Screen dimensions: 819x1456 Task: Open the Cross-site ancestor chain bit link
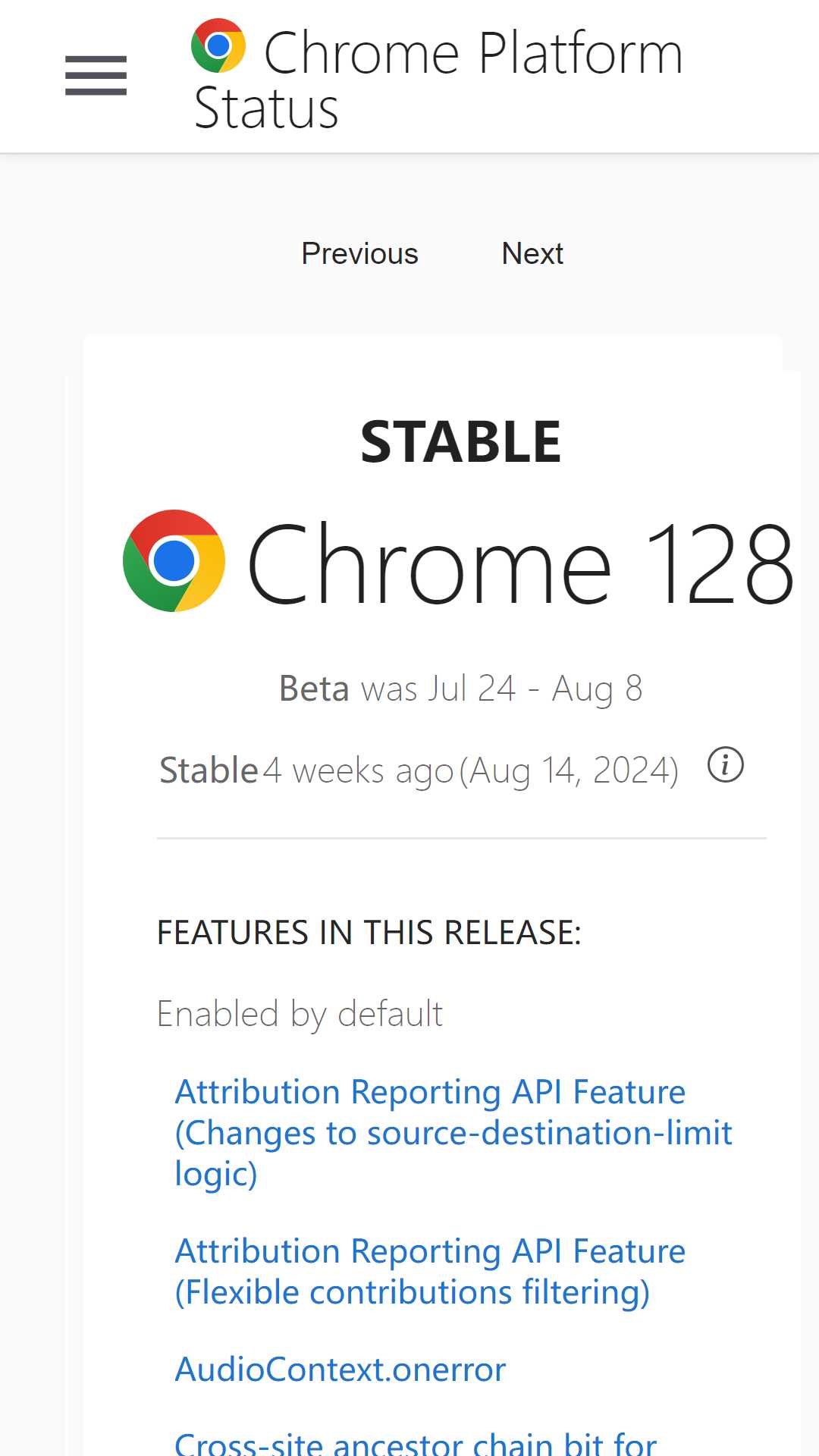pos(416,1442)
